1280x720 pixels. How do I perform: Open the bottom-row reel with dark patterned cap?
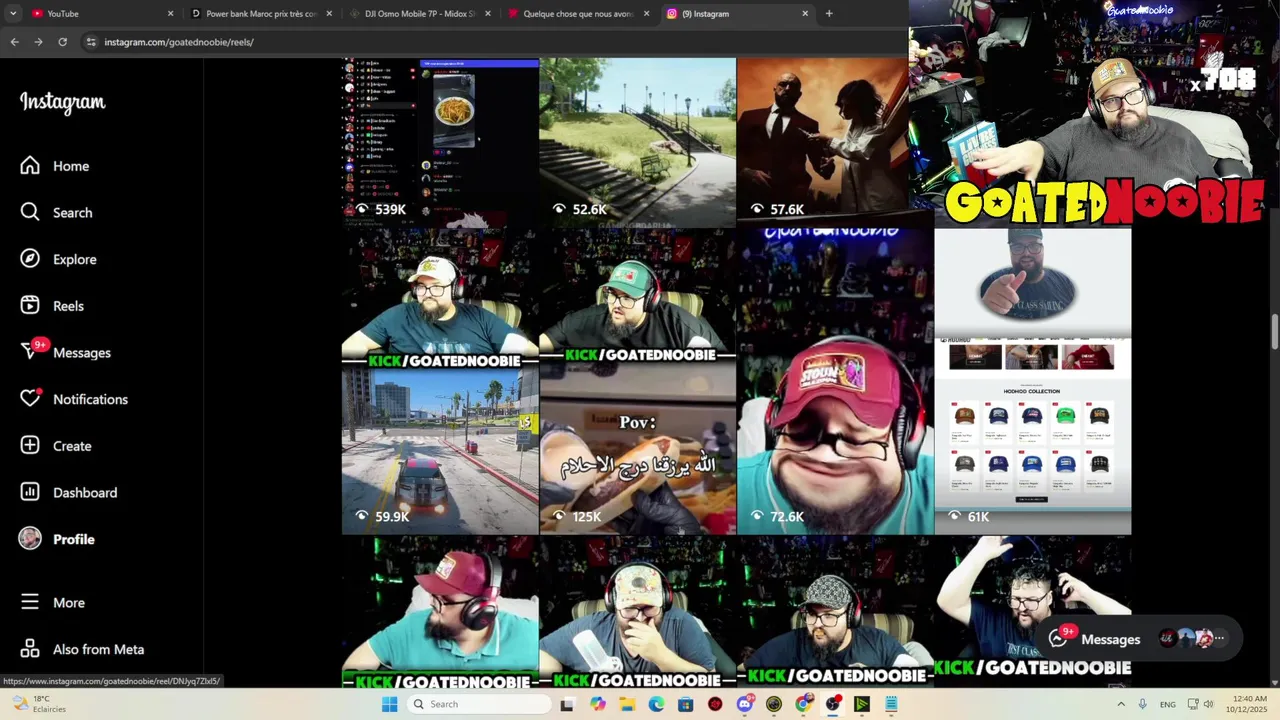pos(835,612)
